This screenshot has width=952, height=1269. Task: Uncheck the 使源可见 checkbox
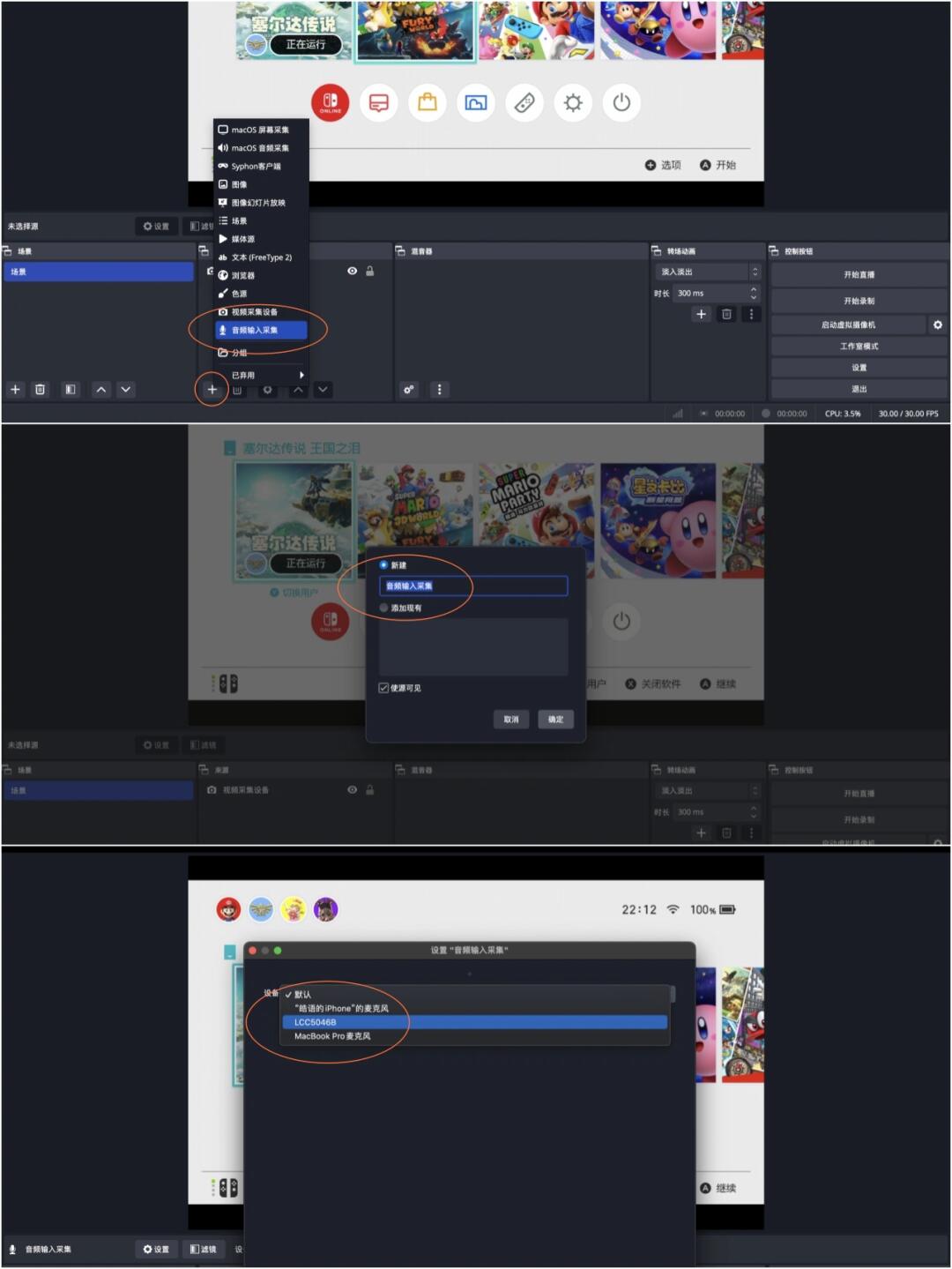[x=383, y=688]
